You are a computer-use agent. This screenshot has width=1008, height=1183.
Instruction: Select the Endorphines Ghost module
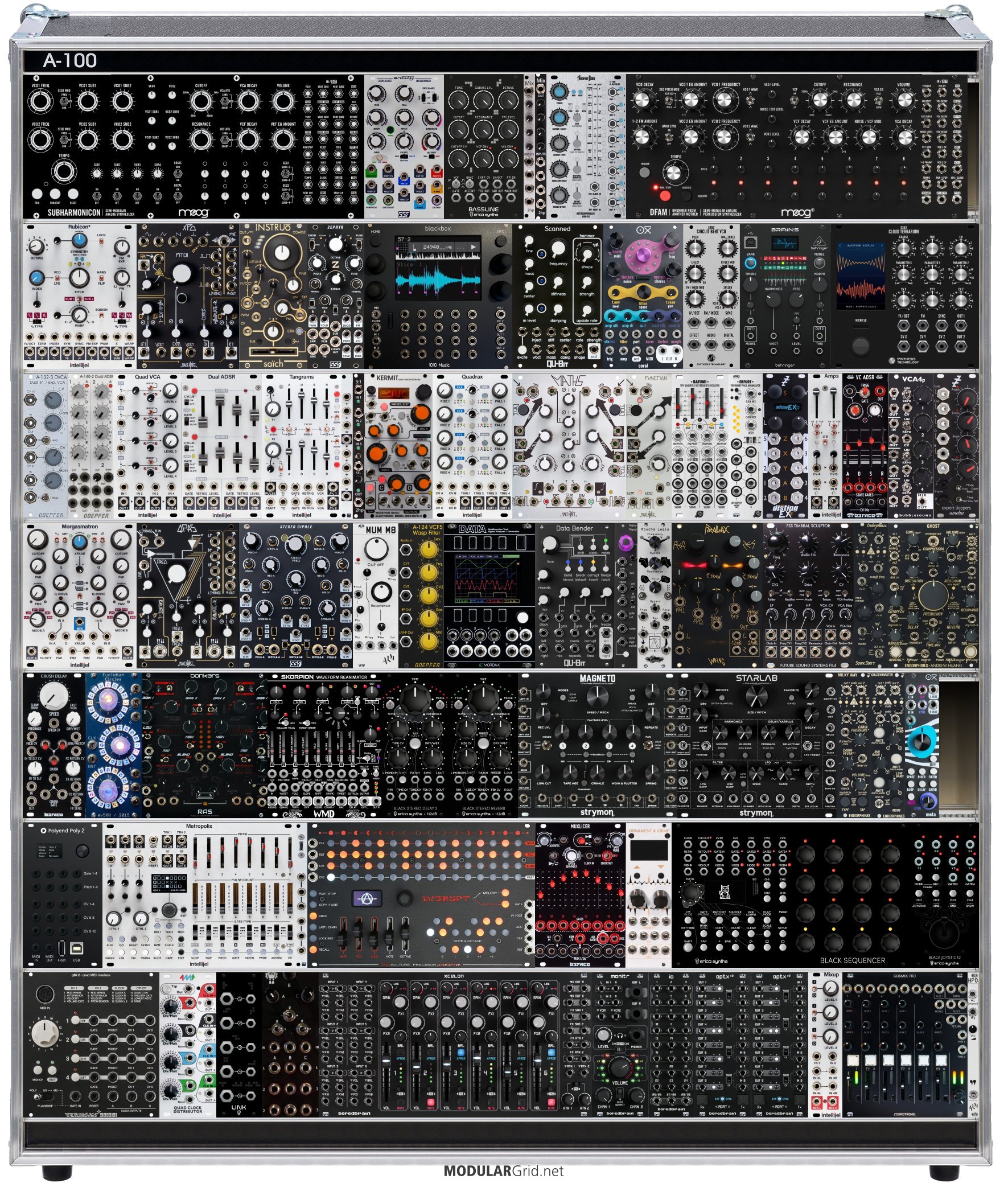(x=933, y=596)
